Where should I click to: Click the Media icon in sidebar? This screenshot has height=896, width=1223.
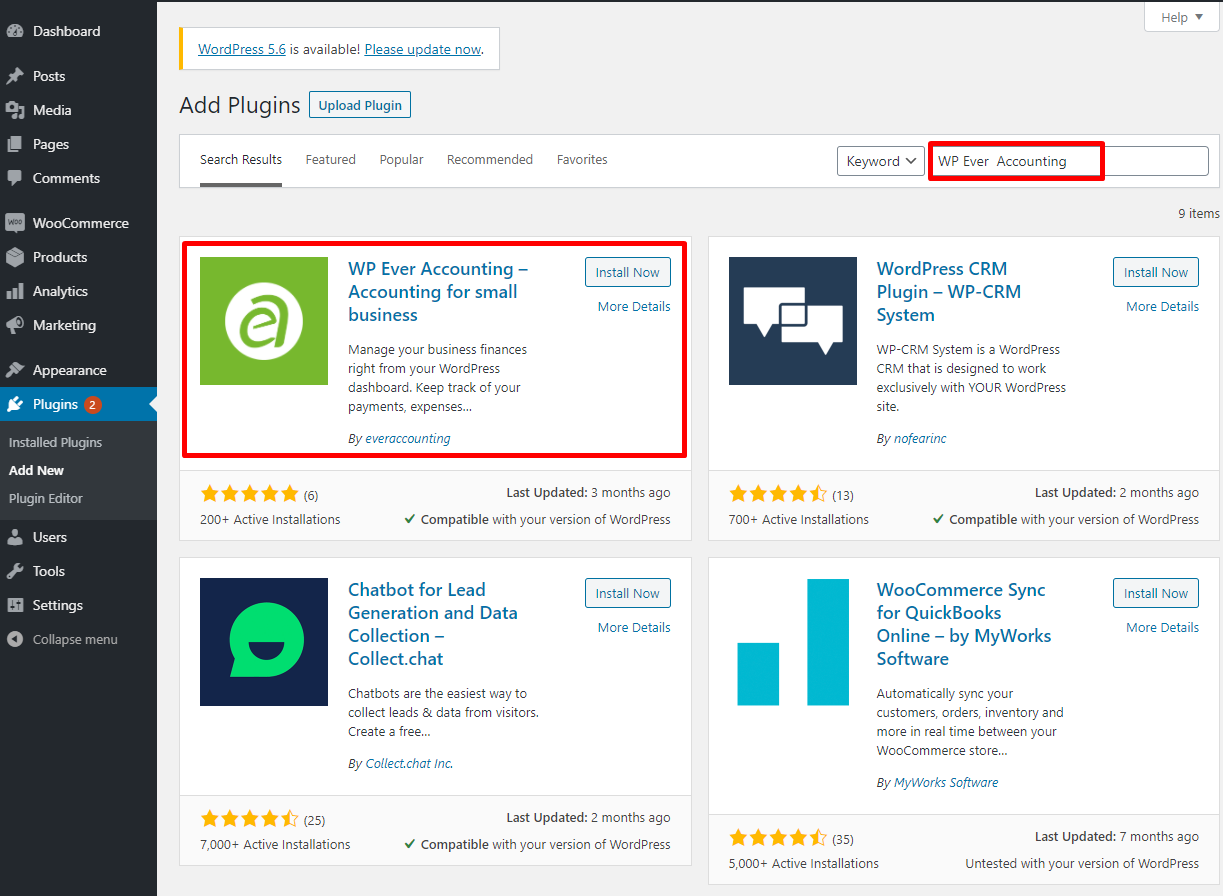click(15, 110)
